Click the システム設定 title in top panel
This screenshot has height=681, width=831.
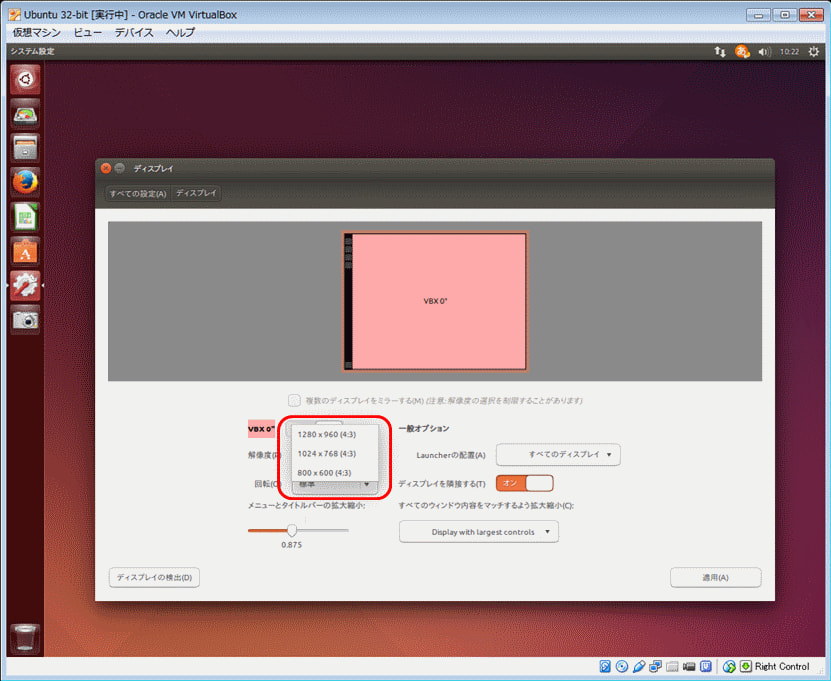pos(32,51)
